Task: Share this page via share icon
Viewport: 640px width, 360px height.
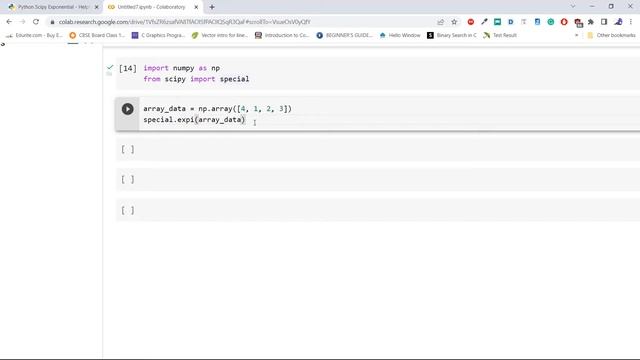Action: pos(440,22)
